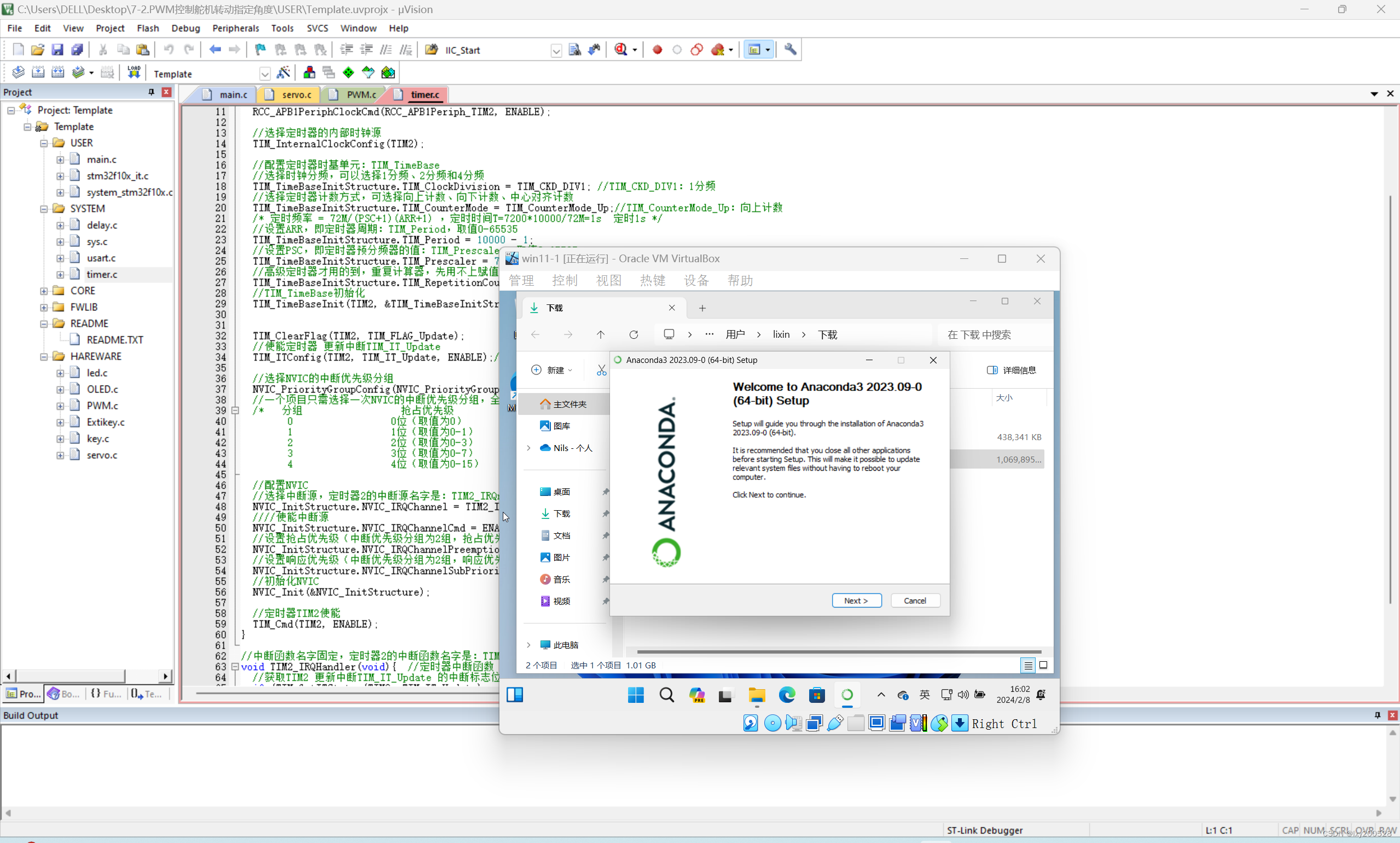Switch to the main.c tab
This screenshot has width=1400, height=843.
click(227, 95)
